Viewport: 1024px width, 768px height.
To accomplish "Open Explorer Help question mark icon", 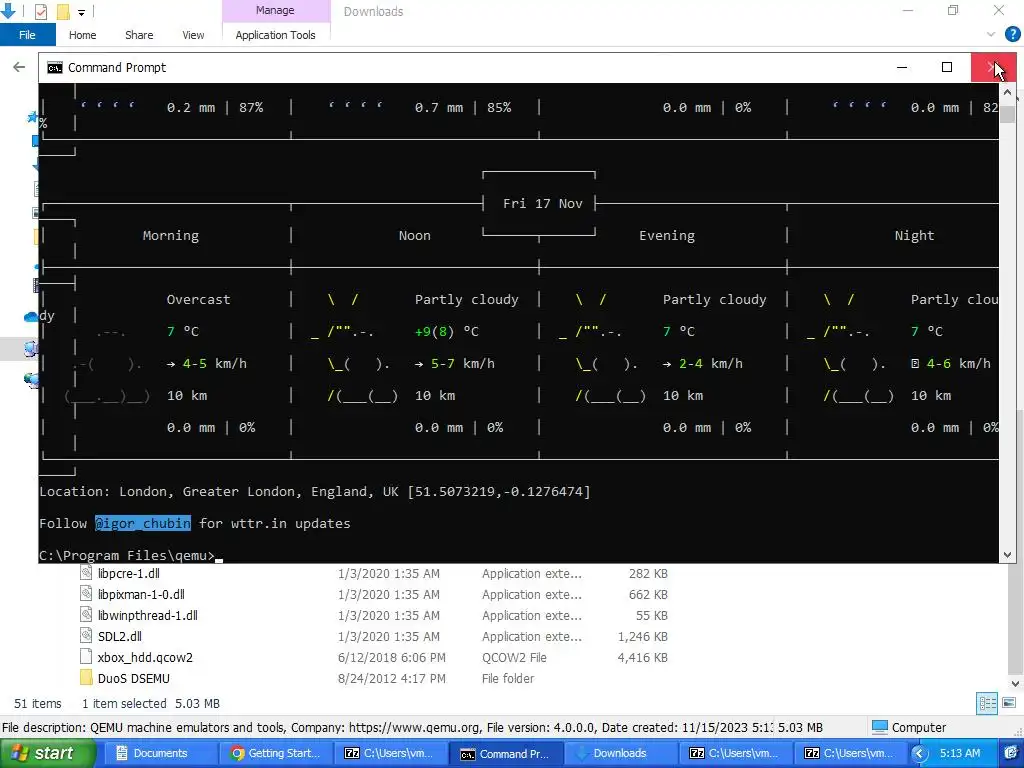I will (1012, 35).
